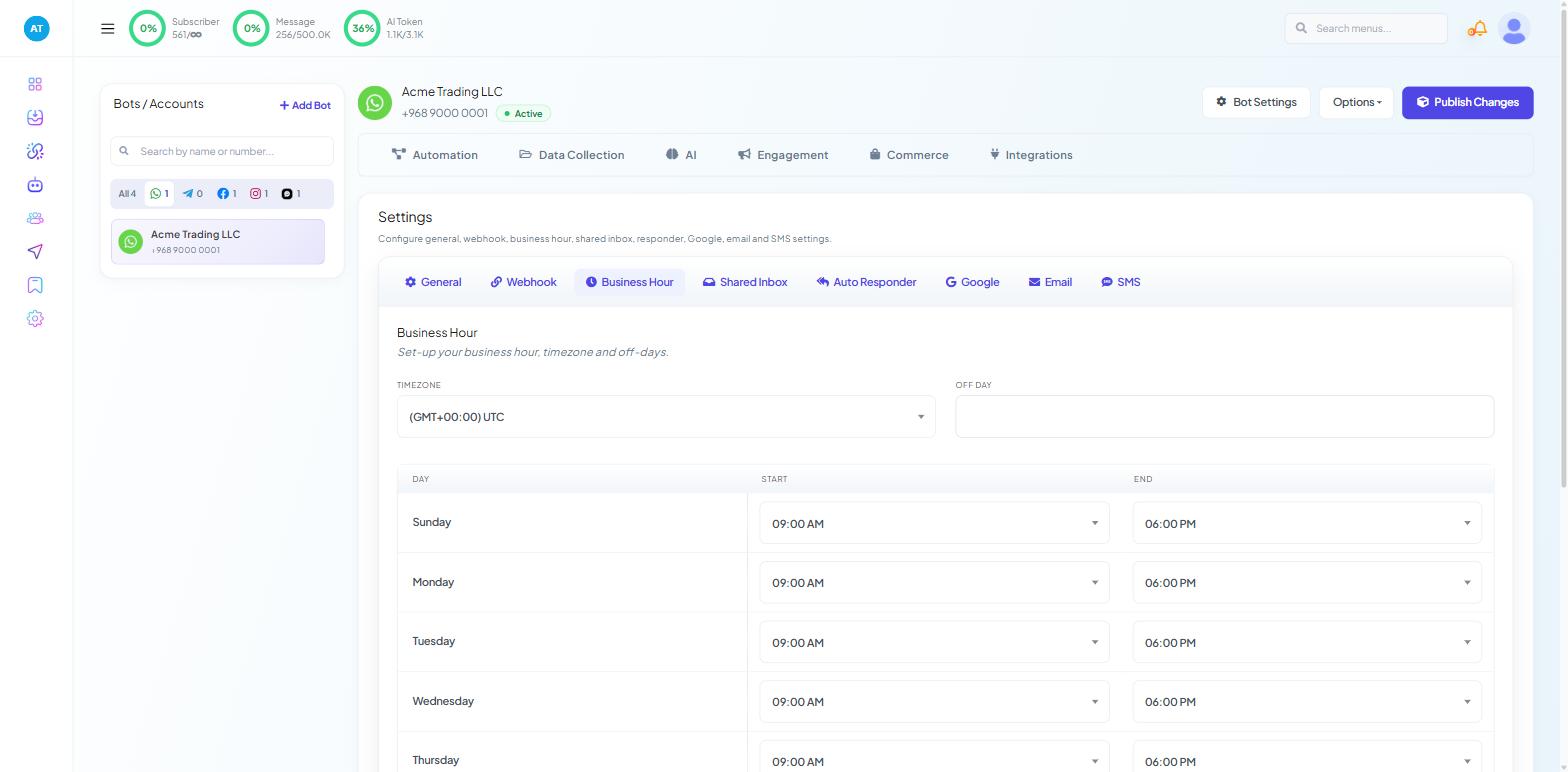Open the Engagement menu

tap(783, 155)
